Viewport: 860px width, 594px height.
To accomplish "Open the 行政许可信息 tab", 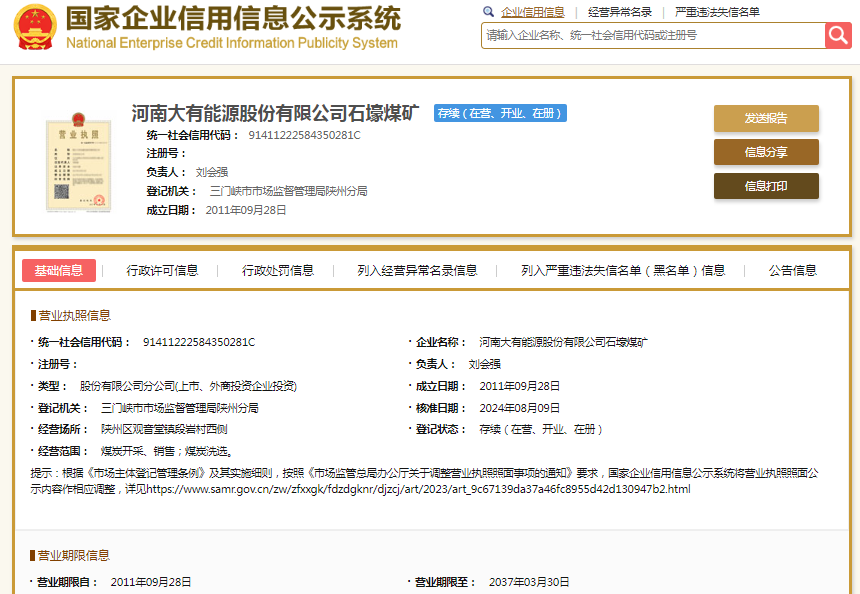I will [x=162, y=270].
